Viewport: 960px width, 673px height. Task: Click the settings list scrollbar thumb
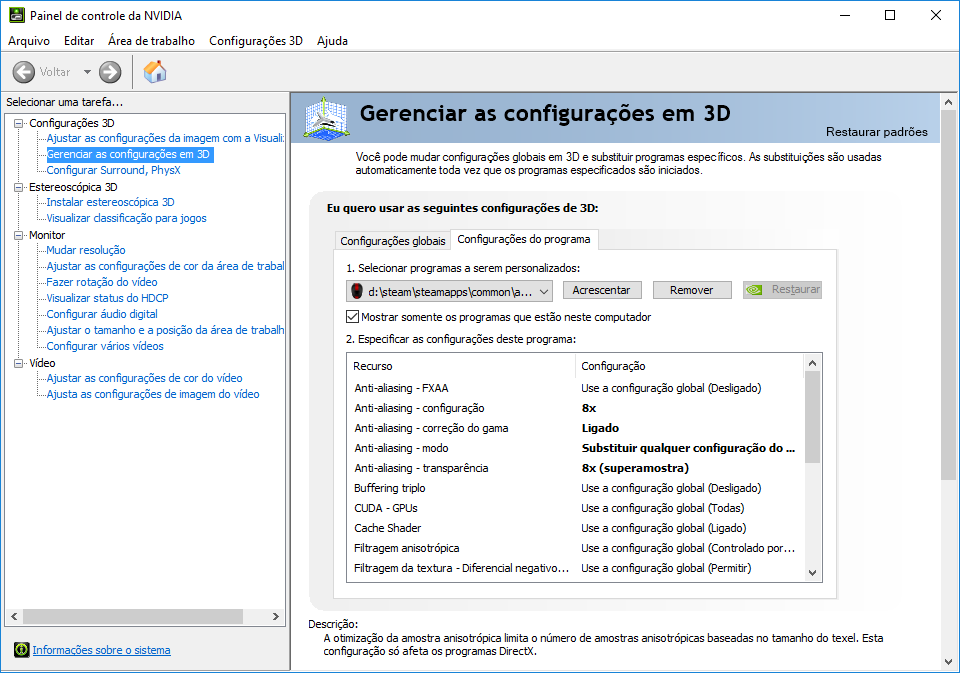pos(812,417)
